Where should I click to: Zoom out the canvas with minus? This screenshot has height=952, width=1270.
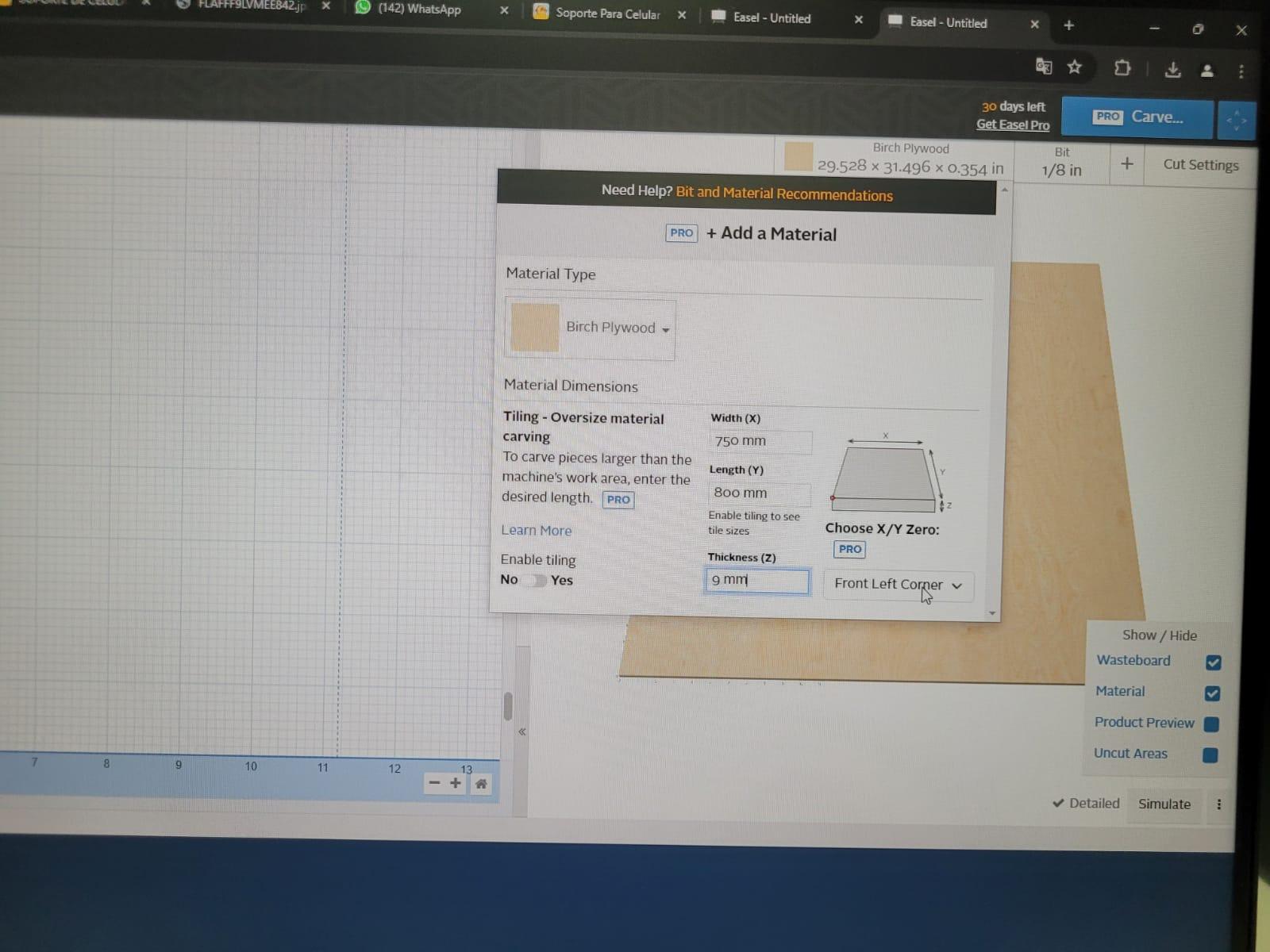(x=434, y=783)
